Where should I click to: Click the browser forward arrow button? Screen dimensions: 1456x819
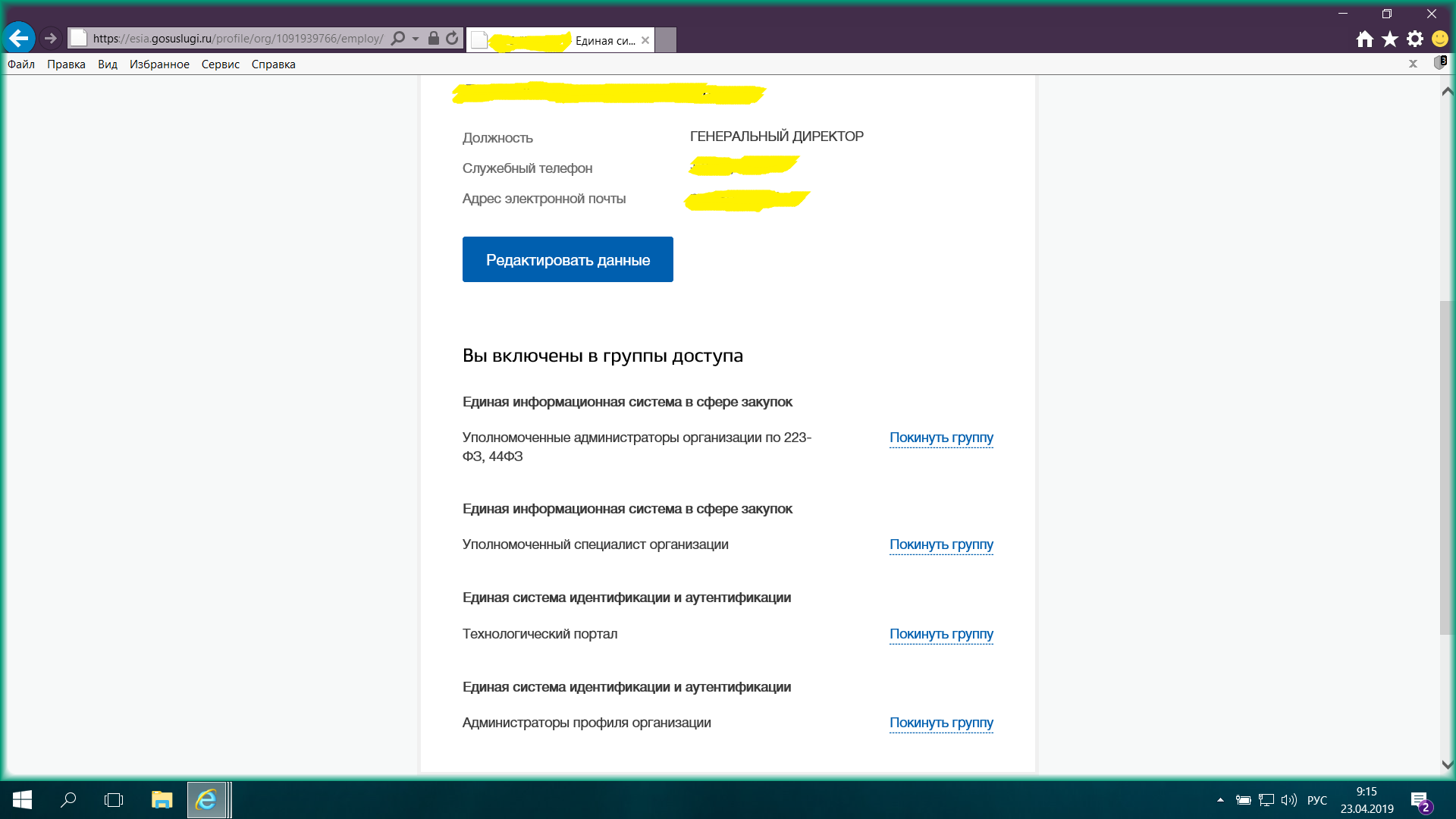[x=50, y=38]
